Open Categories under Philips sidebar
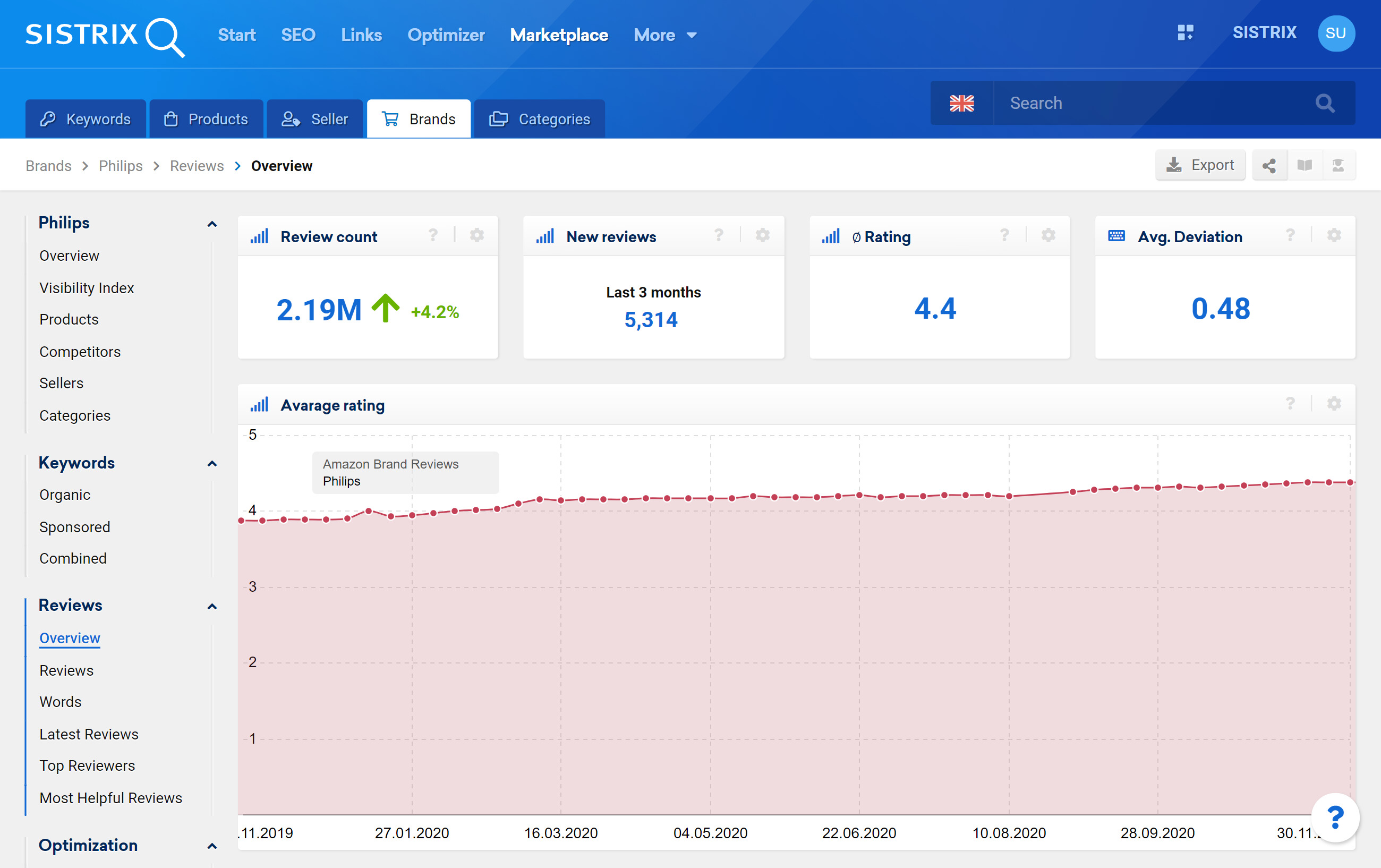The width and height of the screenshot is (1381, 868). coord(74,415)
